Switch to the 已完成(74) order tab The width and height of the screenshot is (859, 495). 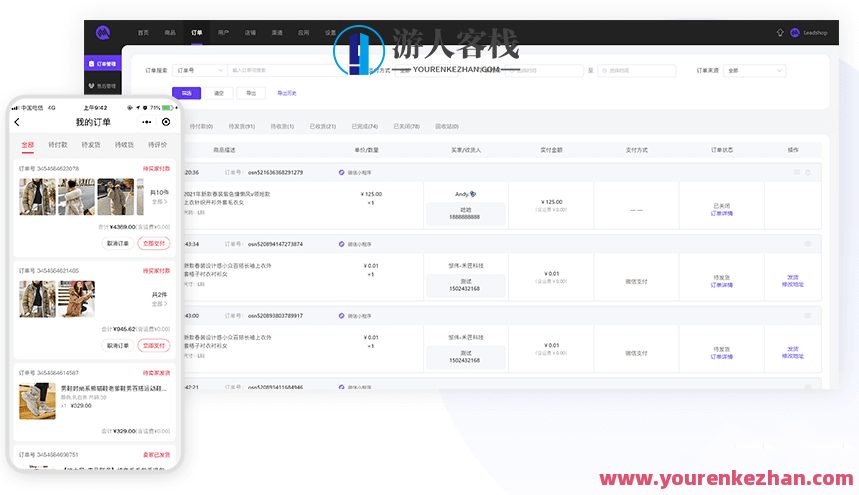[365, 126]
